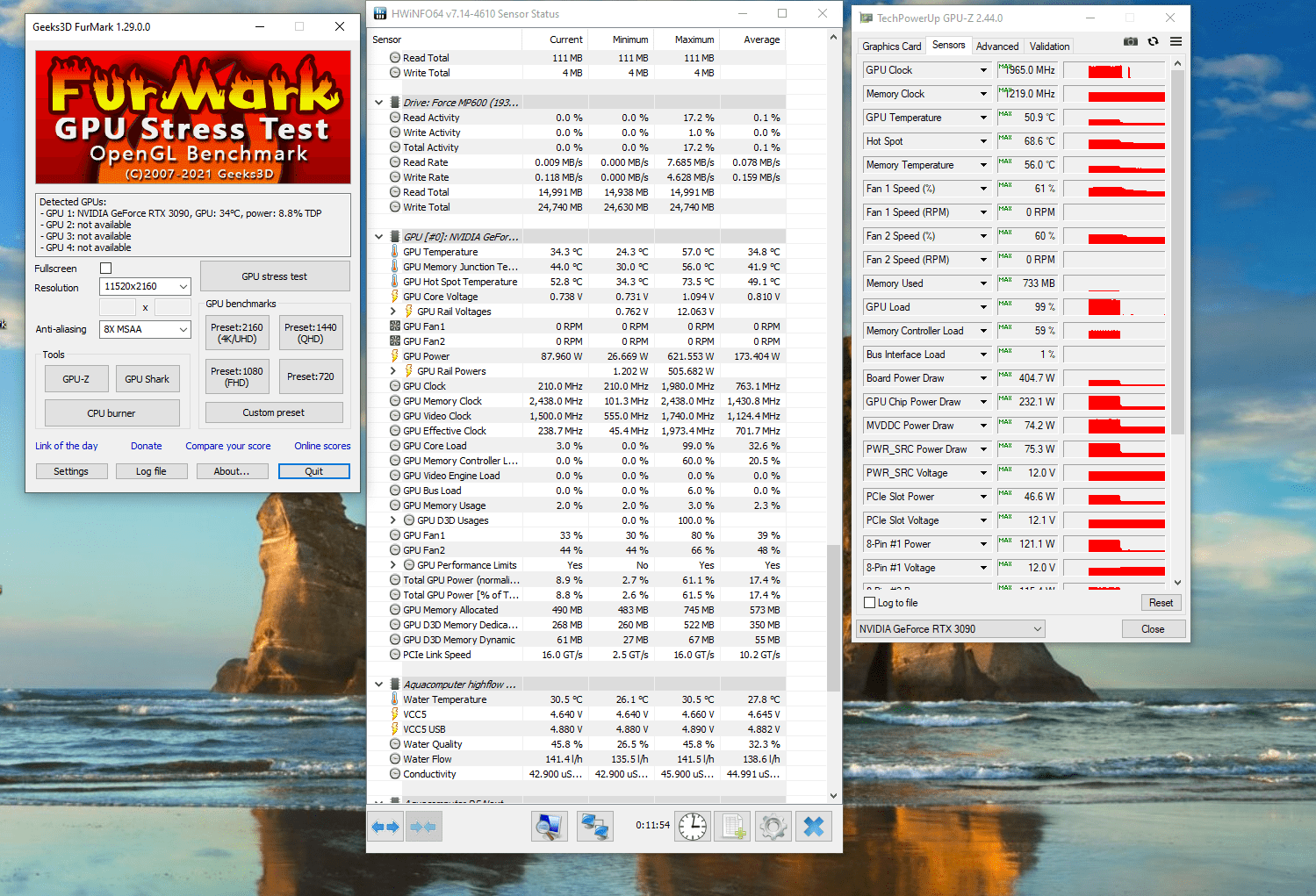The height and width of the screenshot is (896, 1316).
Task: Click the Average column header in HWiNFO
Action: (x=752, y=39)
